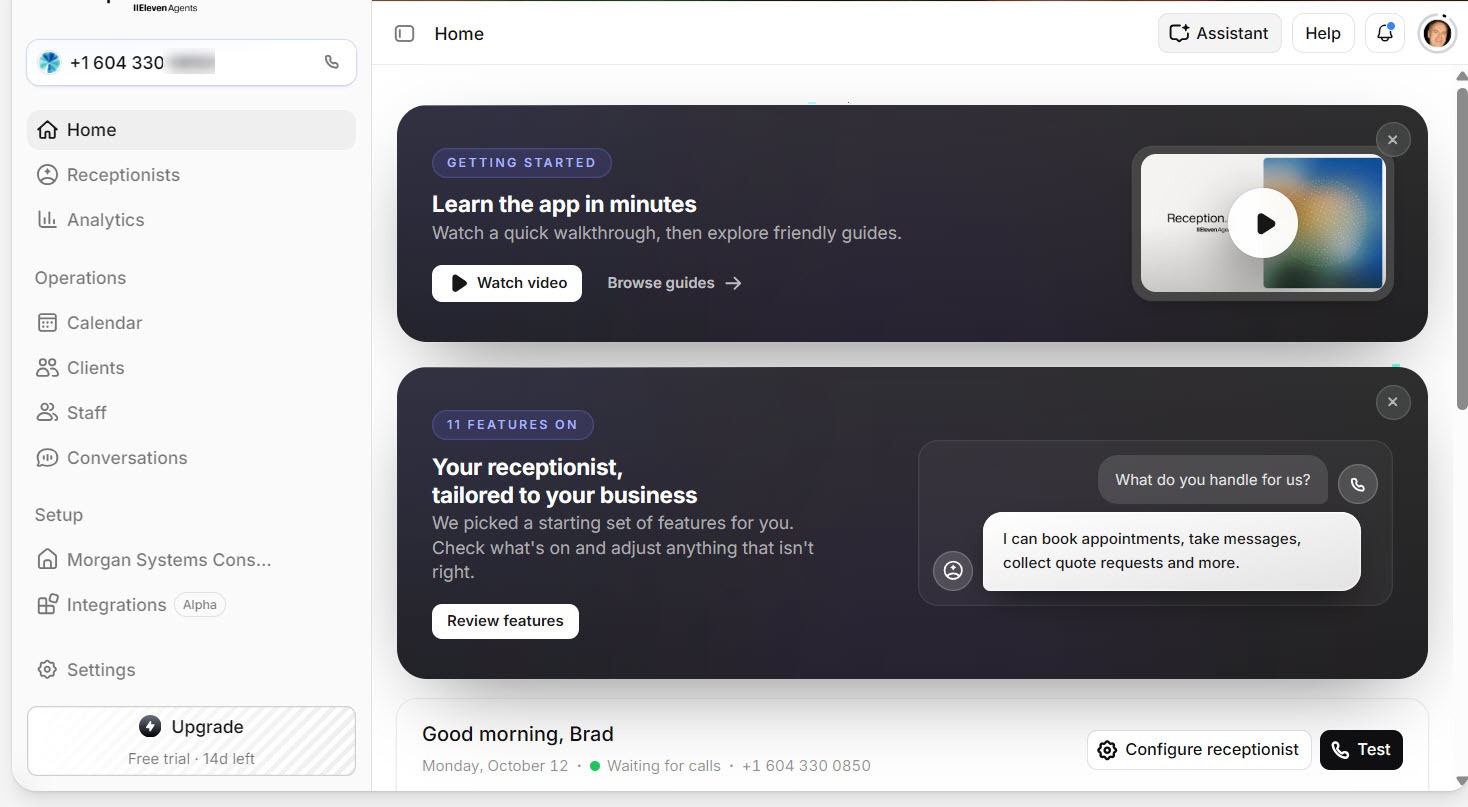Click the 'Monday, October 12' date text
The width and height of the screenshot is (1468, 807).
[x=495, y=766]
